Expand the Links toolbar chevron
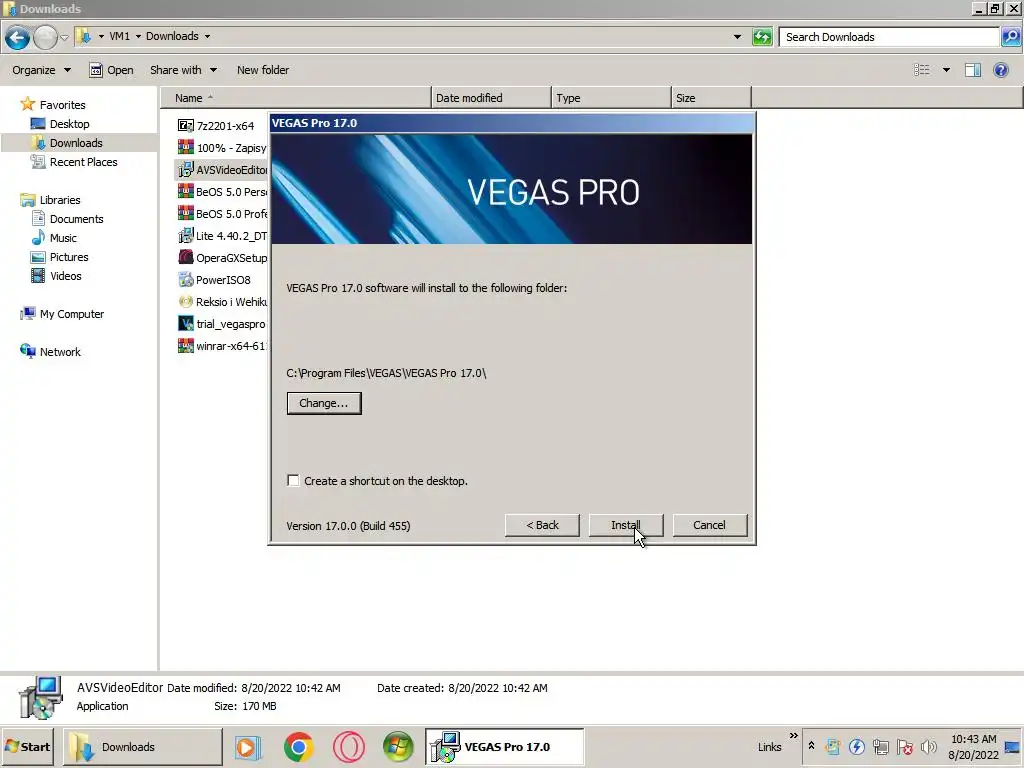 point(793,735)
